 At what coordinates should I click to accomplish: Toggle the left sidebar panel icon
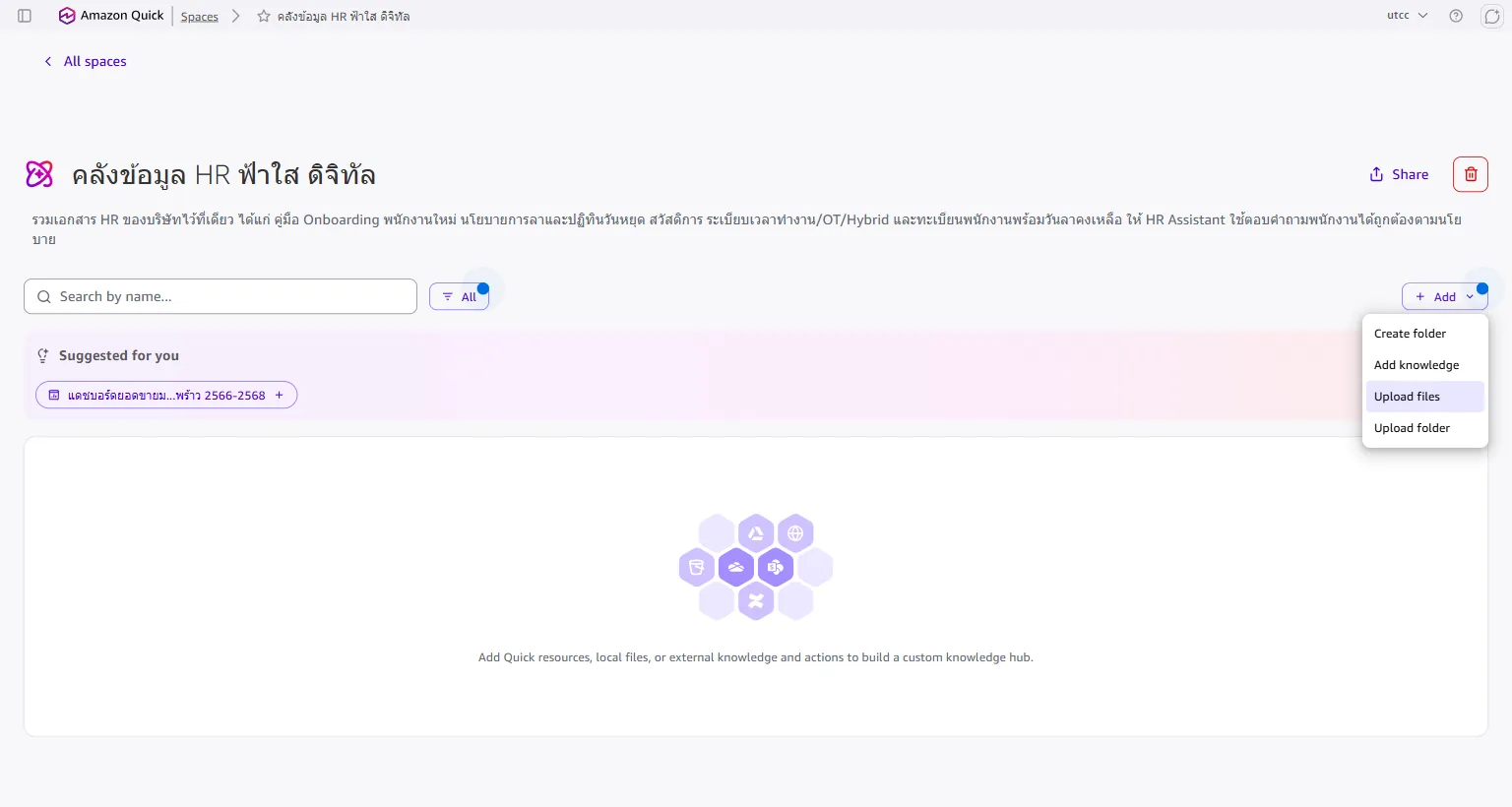tap(25, 16)
